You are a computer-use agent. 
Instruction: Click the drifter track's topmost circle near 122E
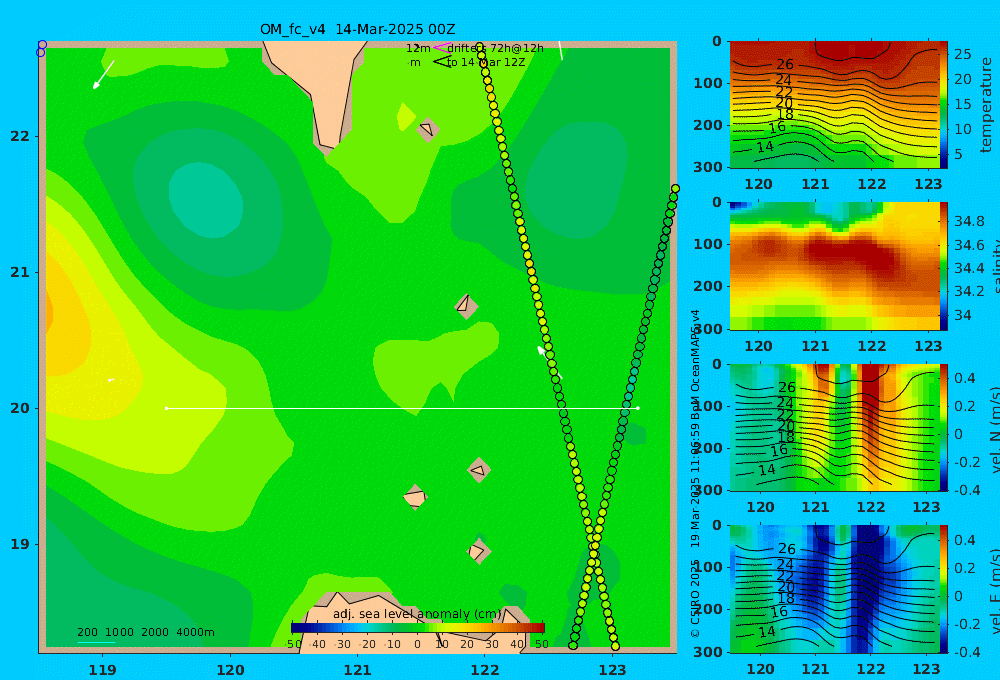[480, 47]
